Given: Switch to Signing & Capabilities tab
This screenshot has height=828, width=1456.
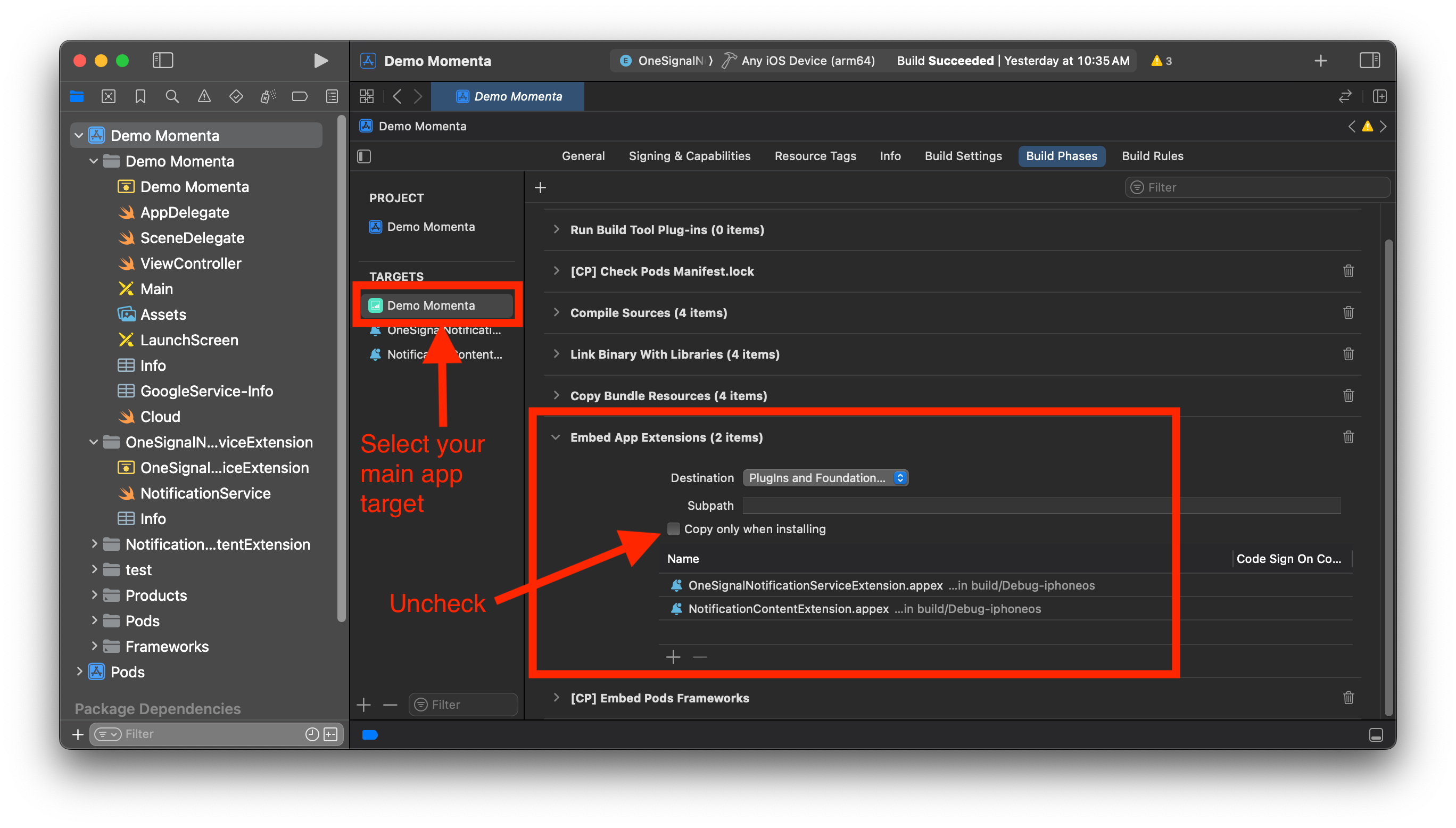Looking at the screenshot, I should point(689,156).
